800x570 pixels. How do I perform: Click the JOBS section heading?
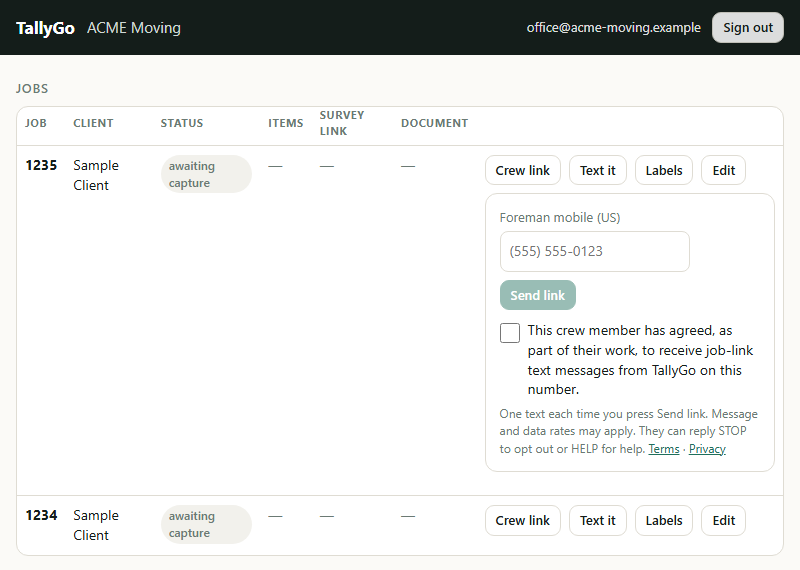(x=32, y=89)
